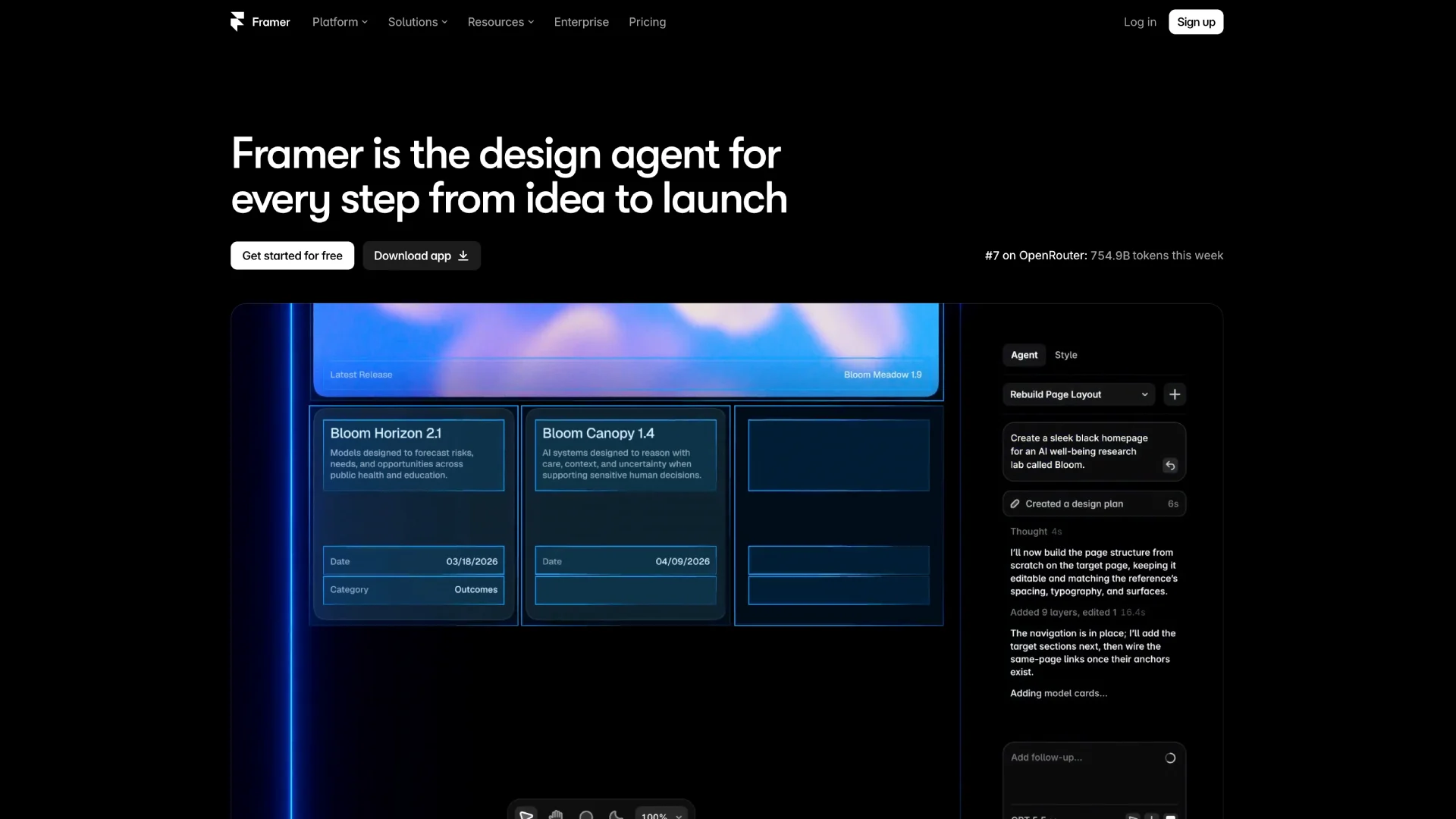This screenshot has height=819, width=1456.
Task: Click the Bloom Horizon 2.1 description text
Action: 402,464
